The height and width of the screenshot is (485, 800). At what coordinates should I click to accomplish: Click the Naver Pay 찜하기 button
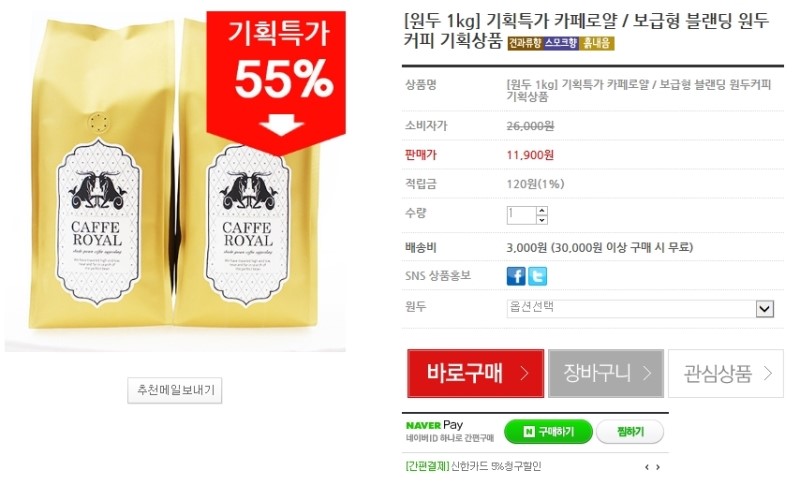pos(630,432)
